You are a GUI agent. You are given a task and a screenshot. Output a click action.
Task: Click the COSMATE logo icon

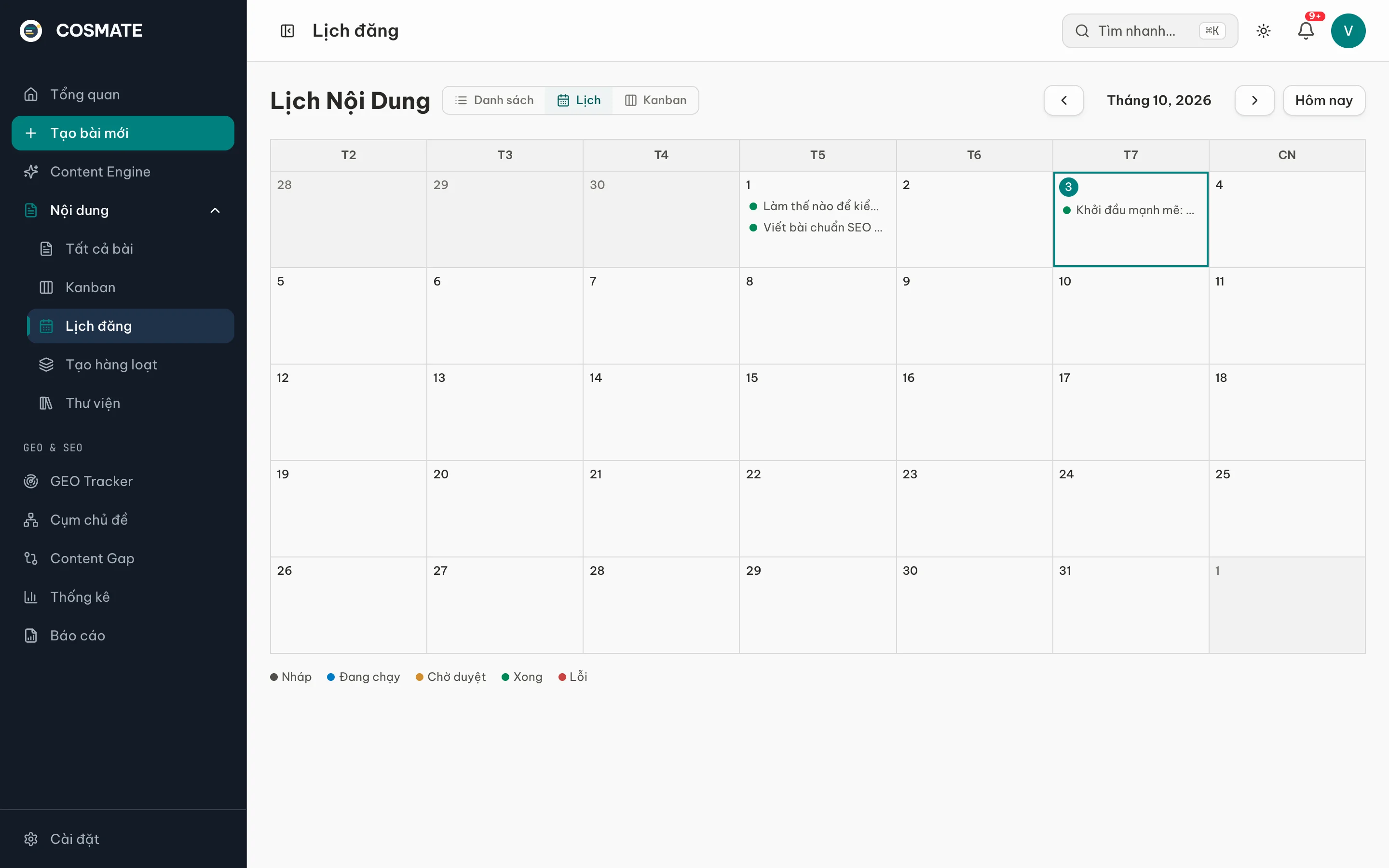click(x=31, y=30)
